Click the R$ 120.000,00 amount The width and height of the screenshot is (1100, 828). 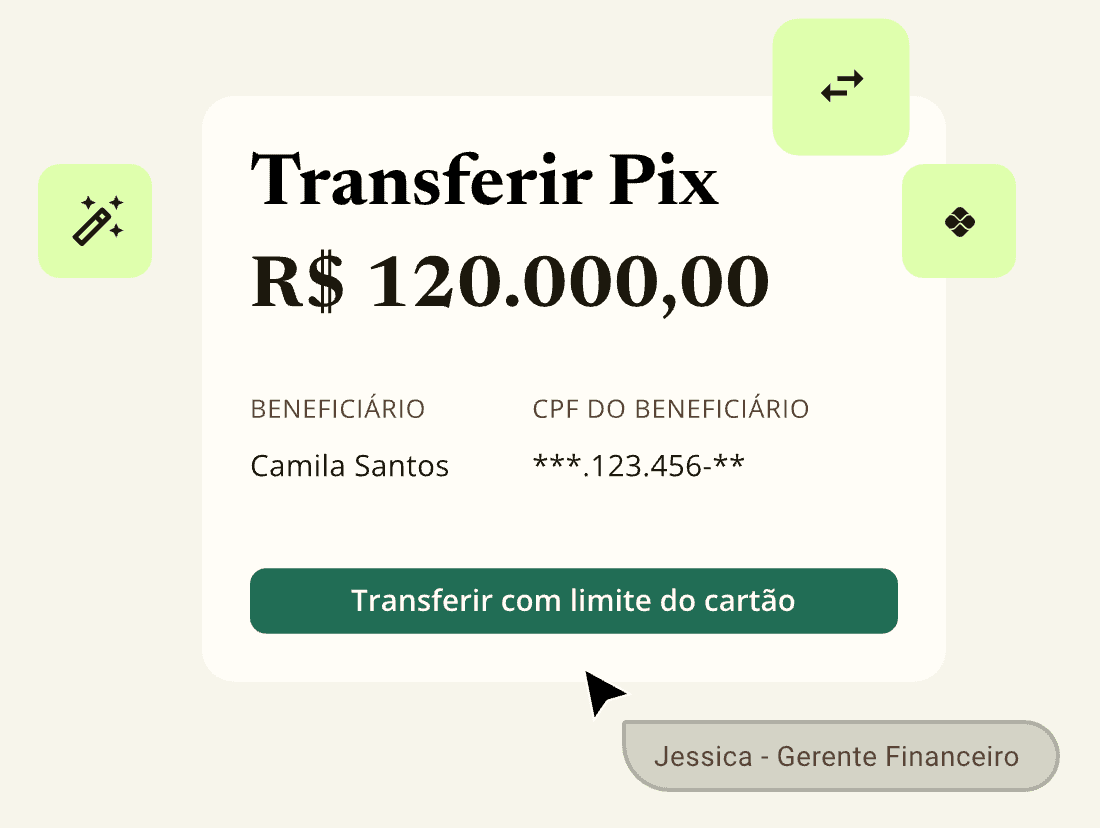[x=509, y=282]
